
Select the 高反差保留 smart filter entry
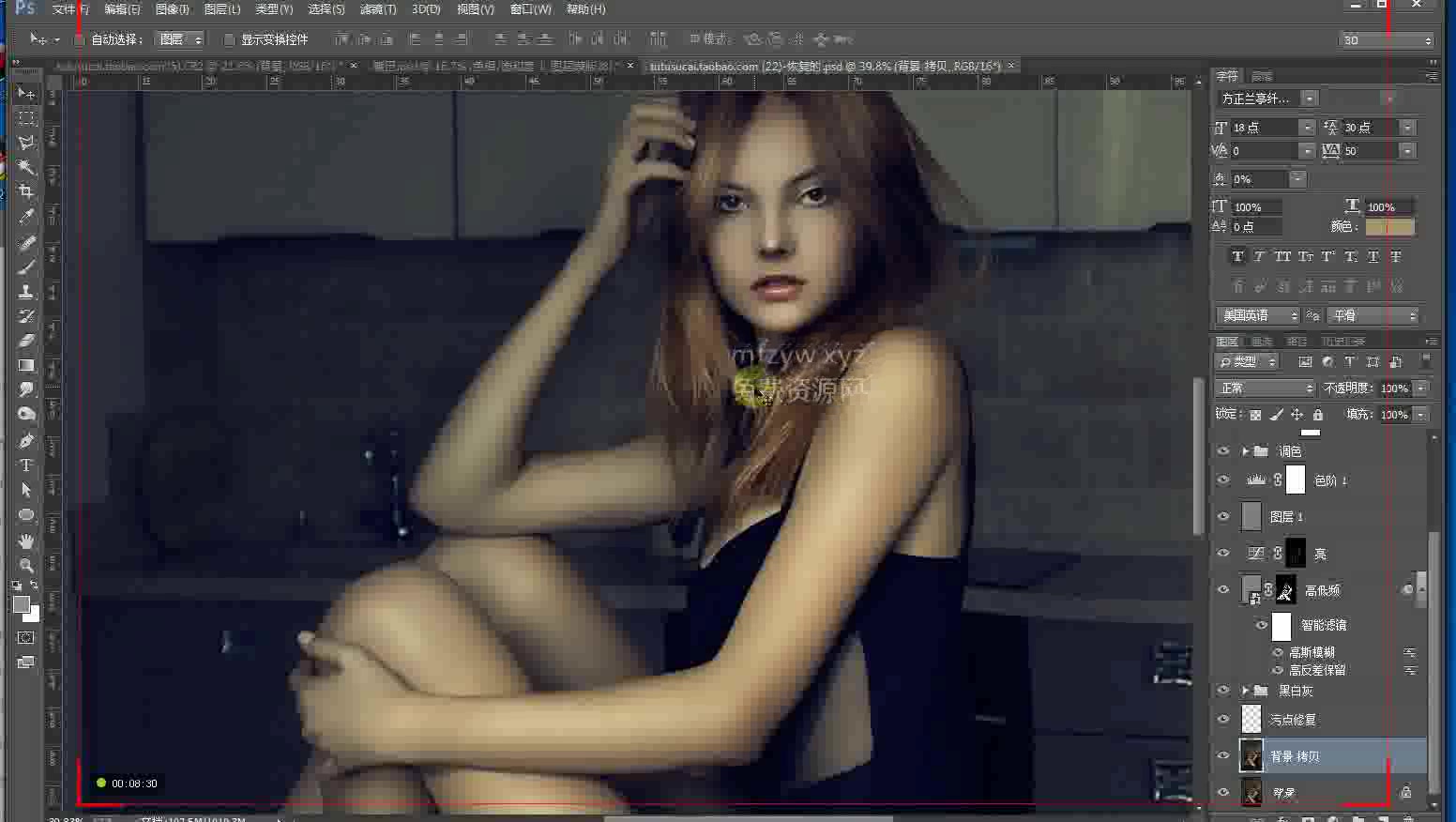(x=1317, y=670)
